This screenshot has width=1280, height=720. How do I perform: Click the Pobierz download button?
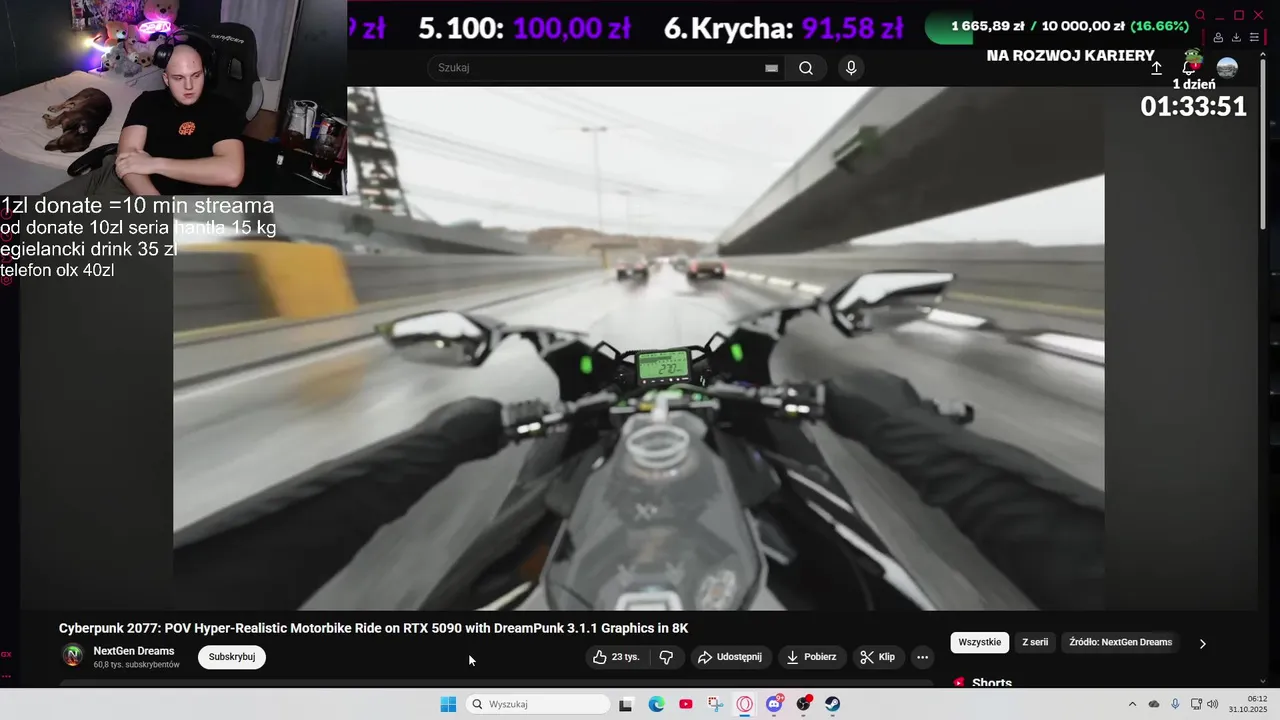pos(811,657)
